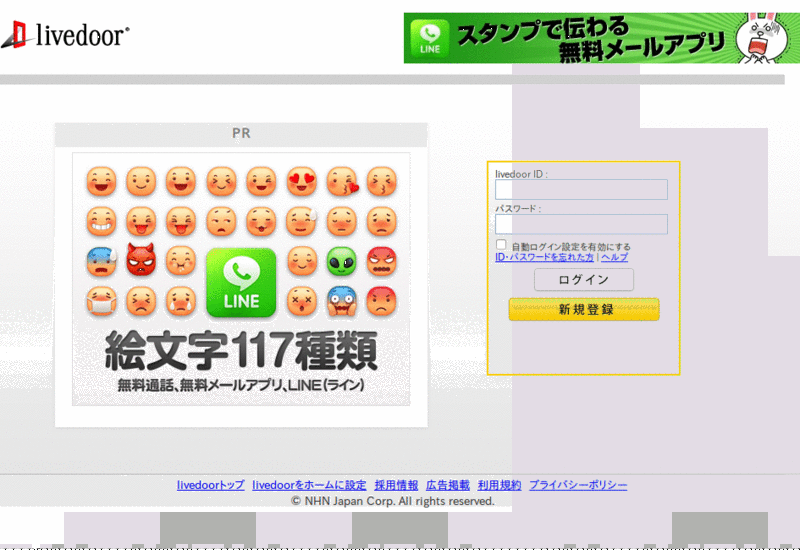This screenshot has height=560, width=800.
Task: Click the heart-eyes emoji in PR ad
Action: click(x=302, y=181)
